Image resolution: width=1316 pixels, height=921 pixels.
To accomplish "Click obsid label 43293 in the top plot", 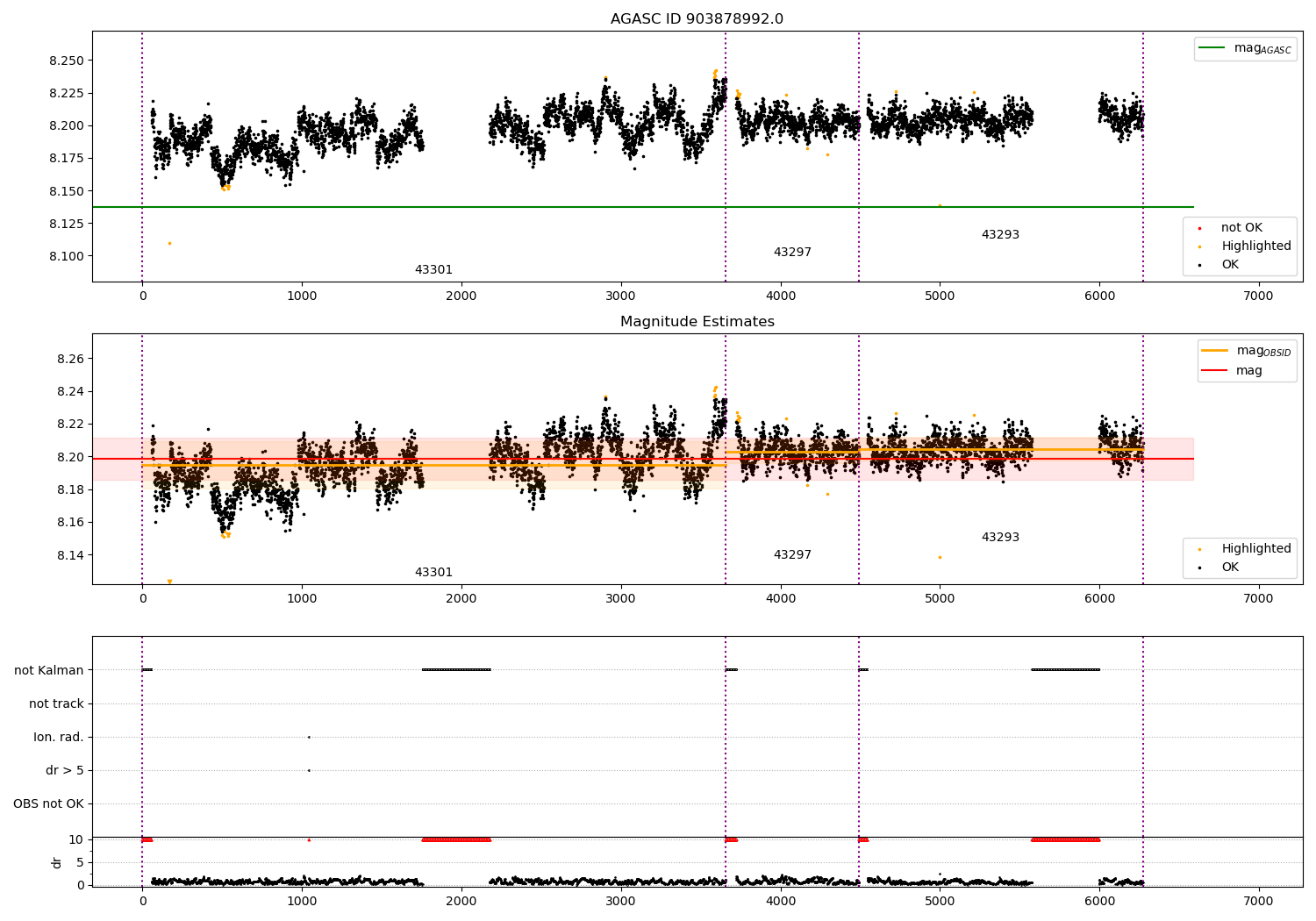I will point(1000,235).
